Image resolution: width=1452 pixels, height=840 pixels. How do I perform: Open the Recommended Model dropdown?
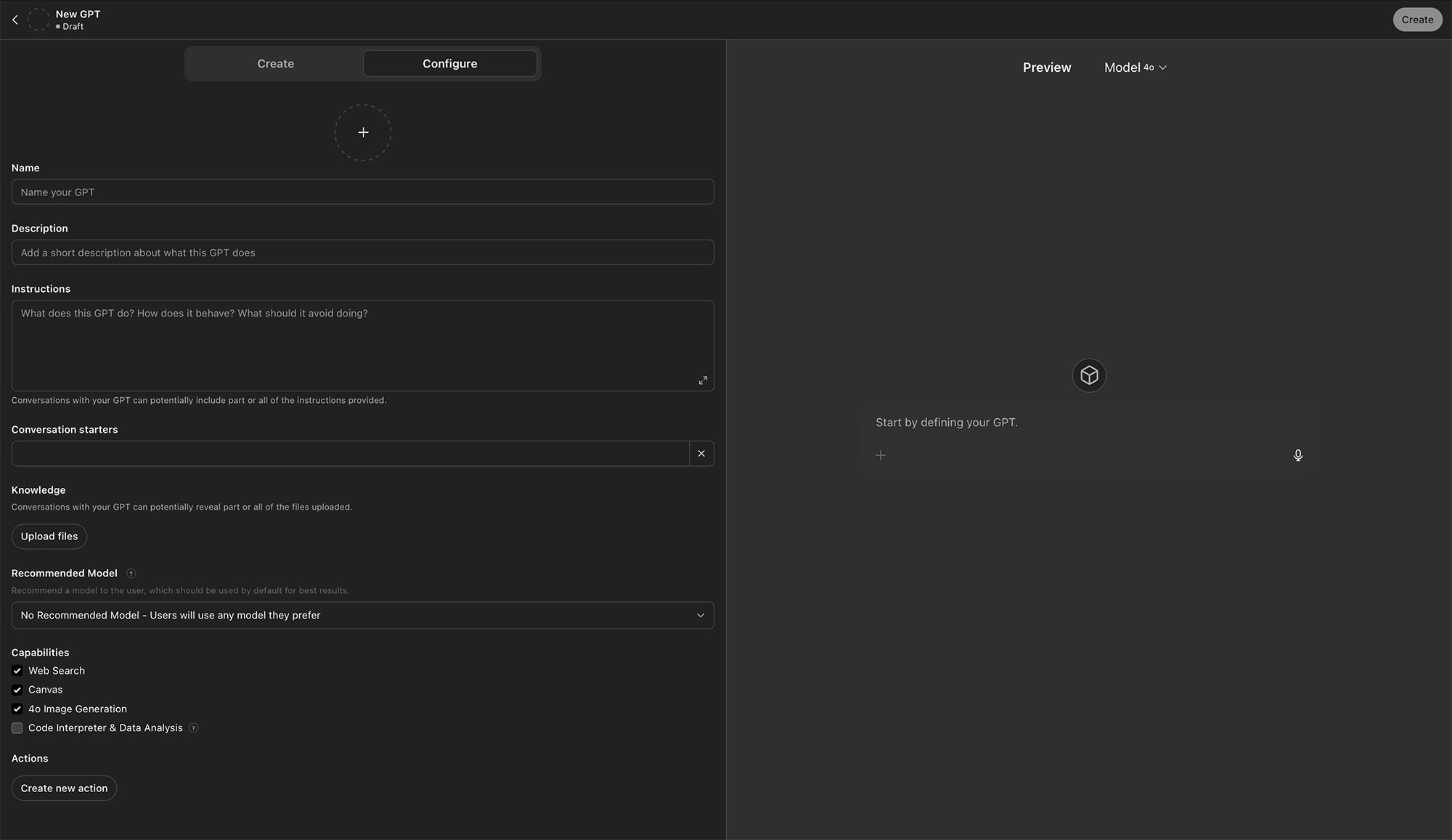(x=362, y=615)
